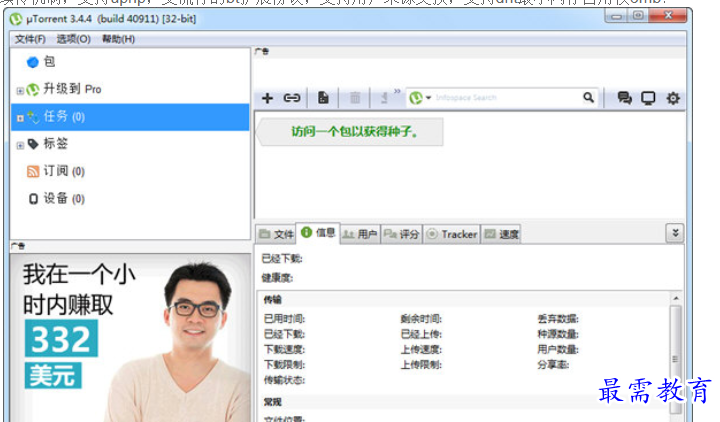
Task: Click the 下载速度 label
Action: pos(284,349)
